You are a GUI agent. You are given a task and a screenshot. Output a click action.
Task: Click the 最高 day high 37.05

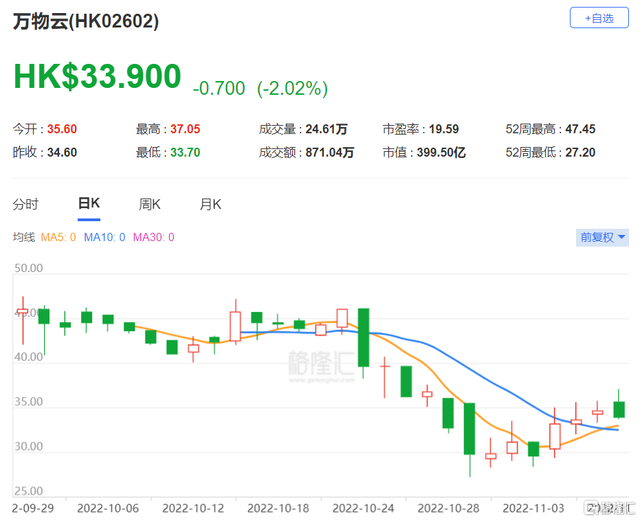(185, 129)
